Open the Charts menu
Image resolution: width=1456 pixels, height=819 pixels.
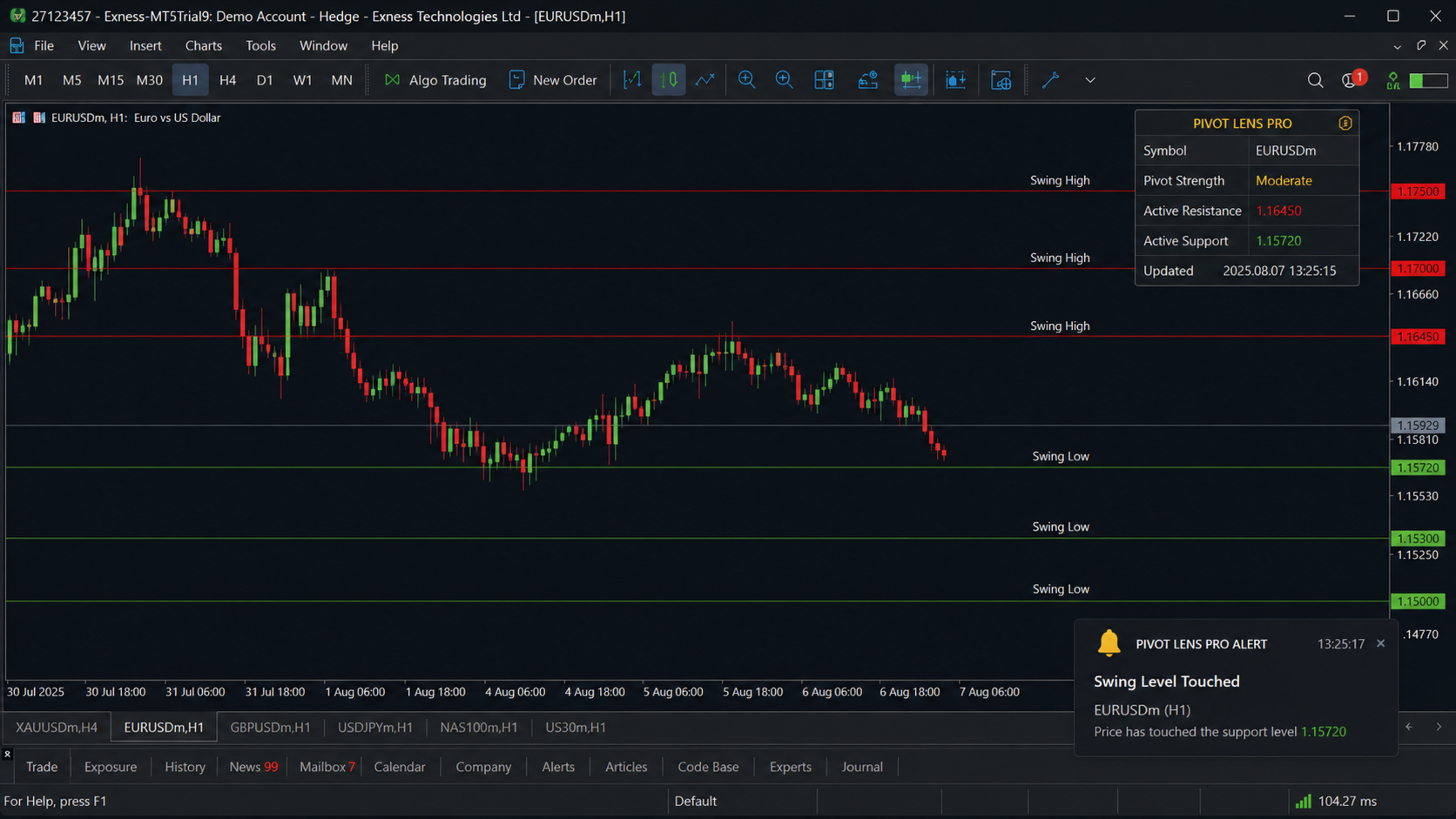point(203,45)
